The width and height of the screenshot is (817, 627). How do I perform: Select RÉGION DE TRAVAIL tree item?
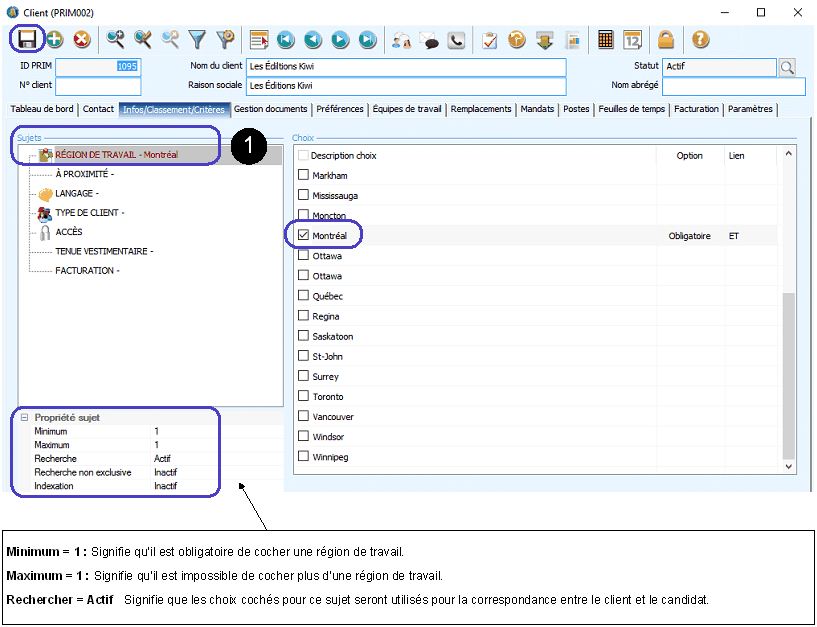[115, 155]
